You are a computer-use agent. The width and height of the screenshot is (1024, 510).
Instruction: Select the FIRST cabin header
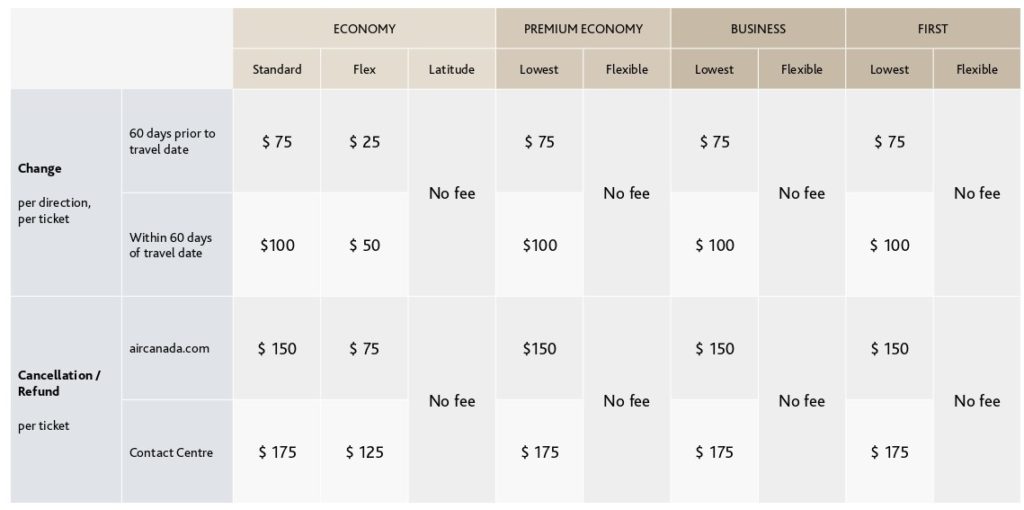(932, 29)
